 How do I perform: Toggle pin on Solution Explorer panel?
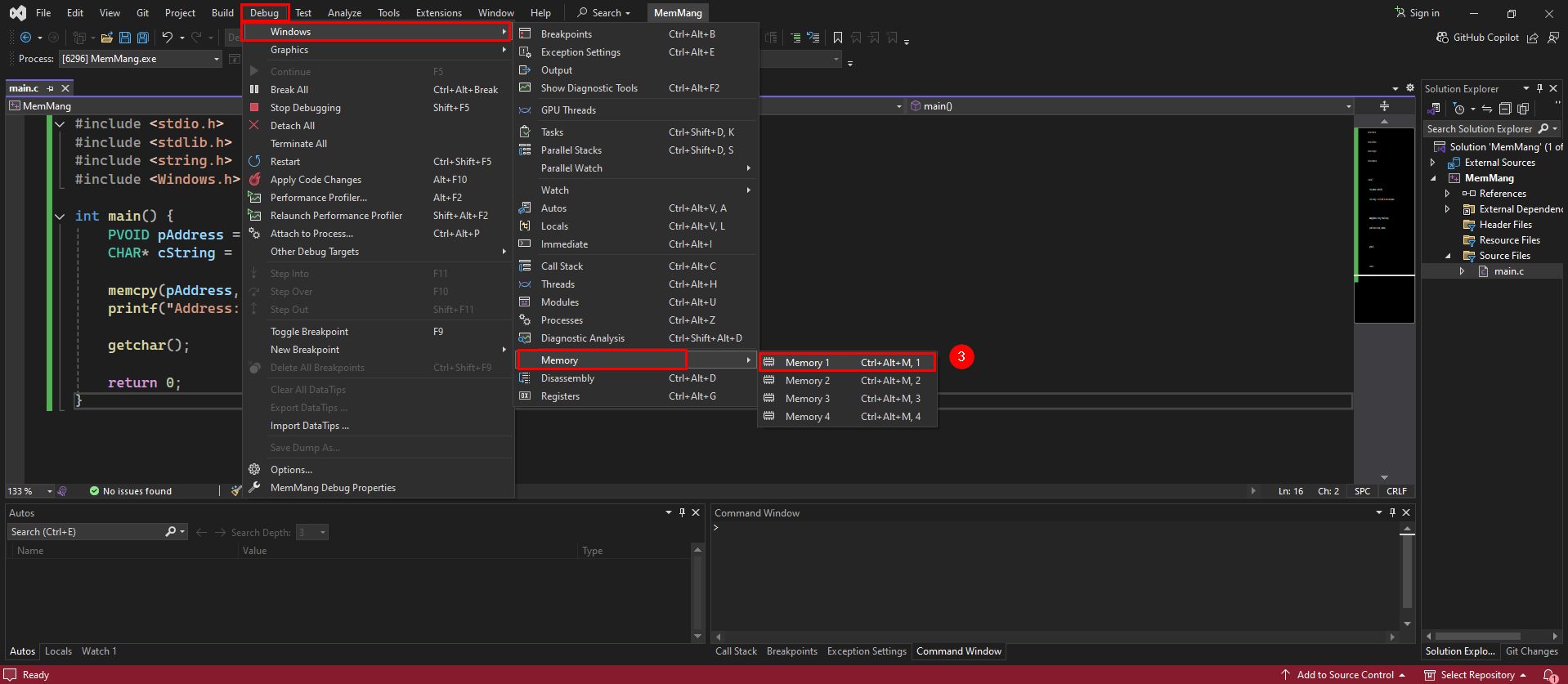point(1539,88)
